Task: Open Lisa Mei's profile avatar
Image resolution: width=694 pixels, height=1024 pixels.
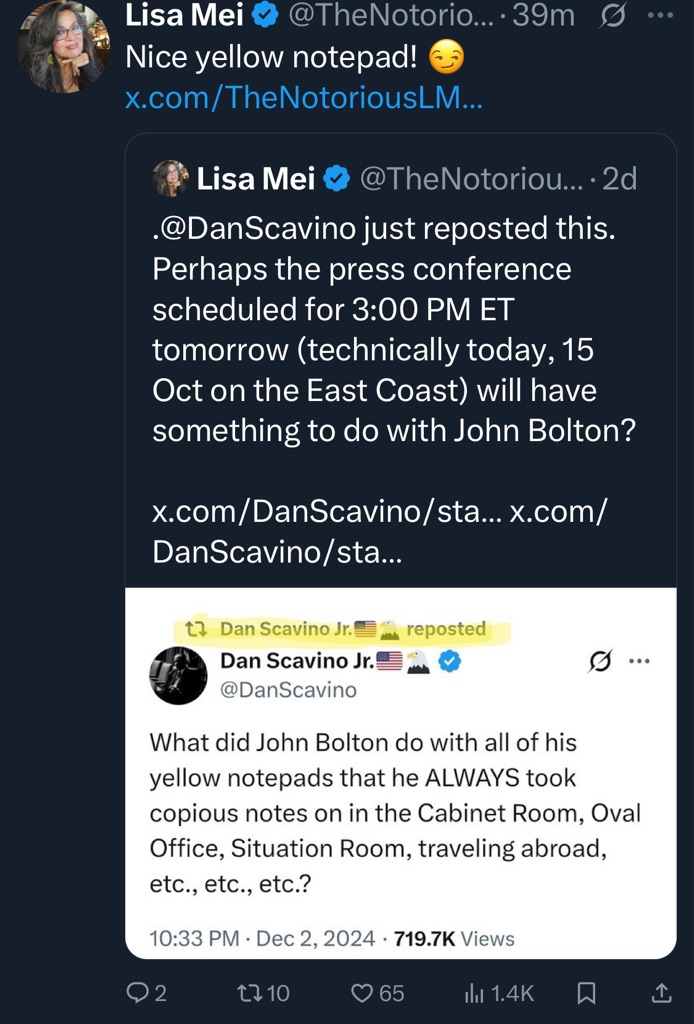Action: [x=64, y=47]
